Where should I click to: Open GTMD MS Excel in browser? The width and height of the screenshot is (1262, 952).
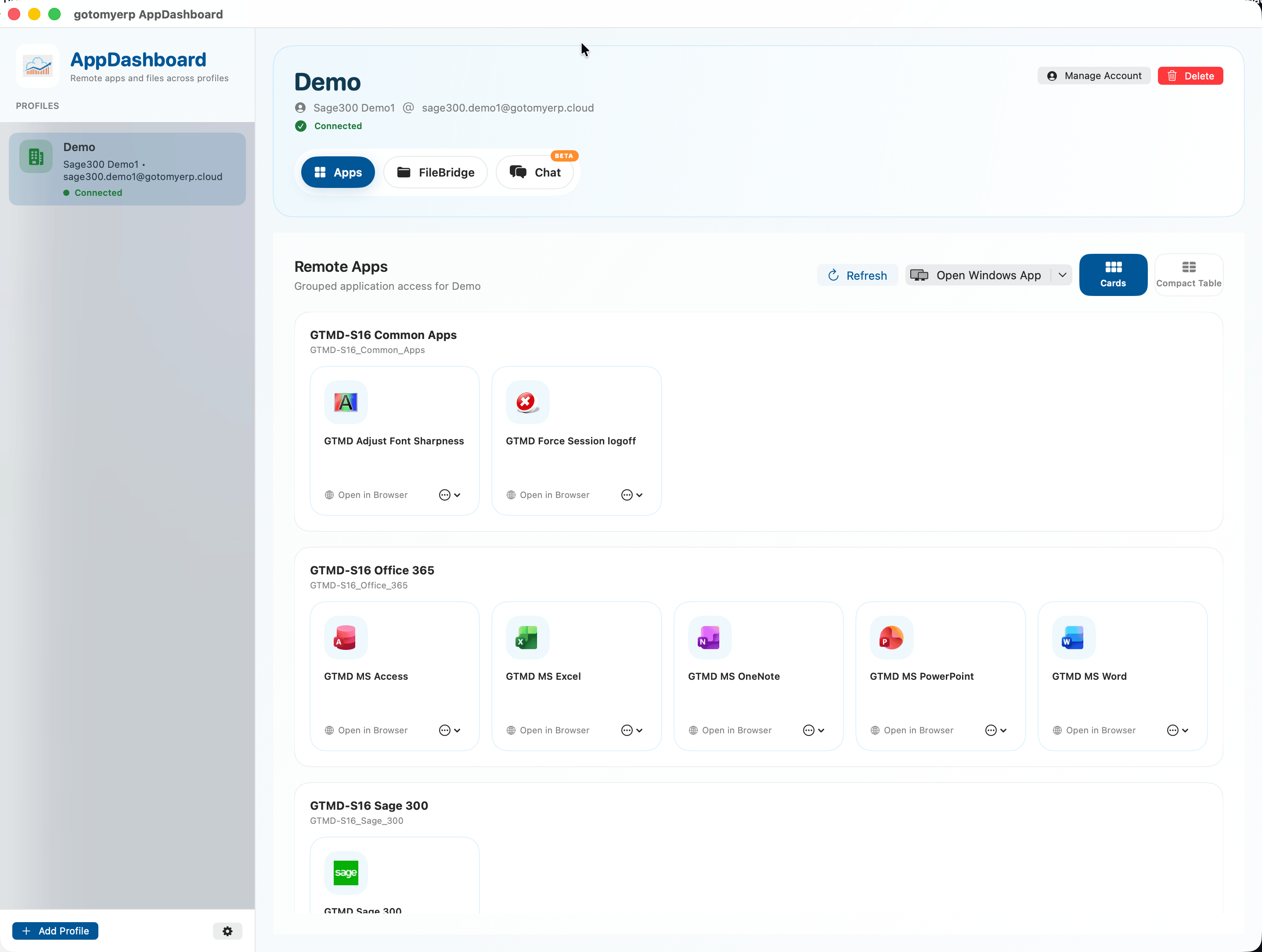pos(548,730)
